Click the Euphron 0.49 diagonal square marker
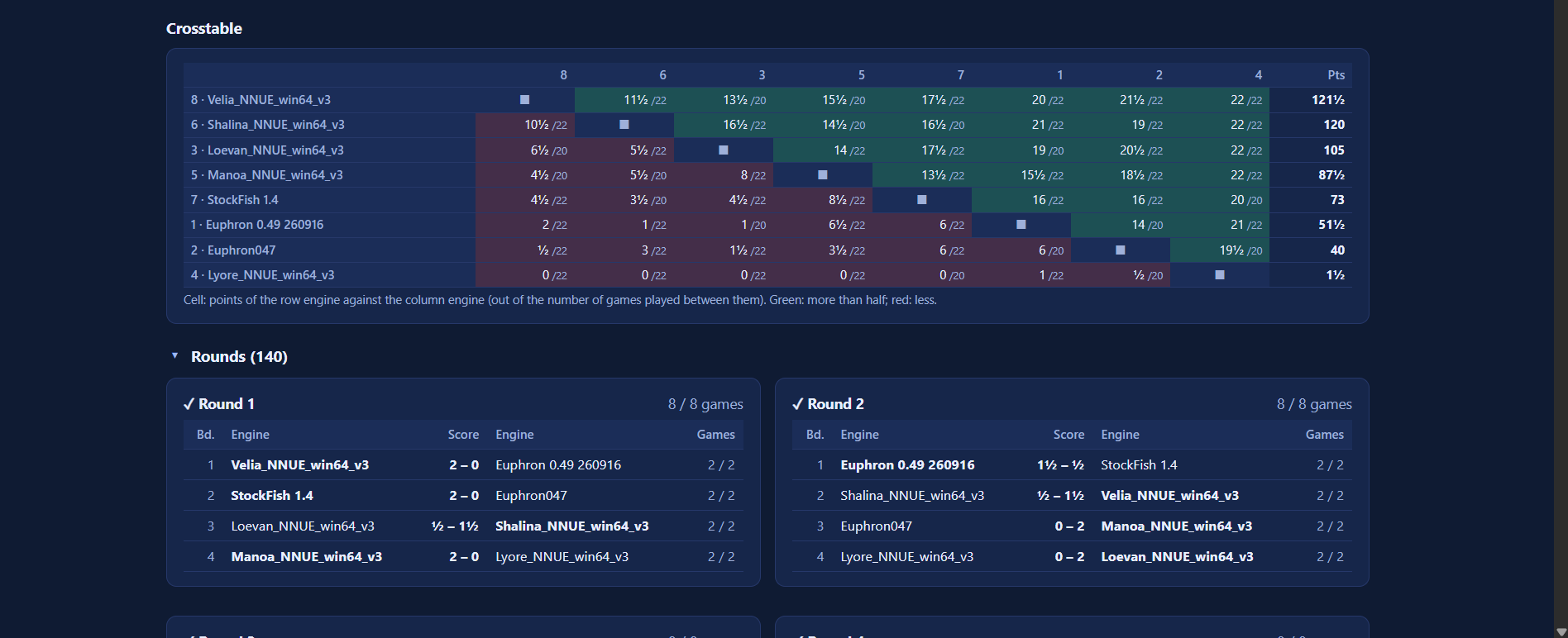This screenshot has height=638, width=1568. [1021, 225]
